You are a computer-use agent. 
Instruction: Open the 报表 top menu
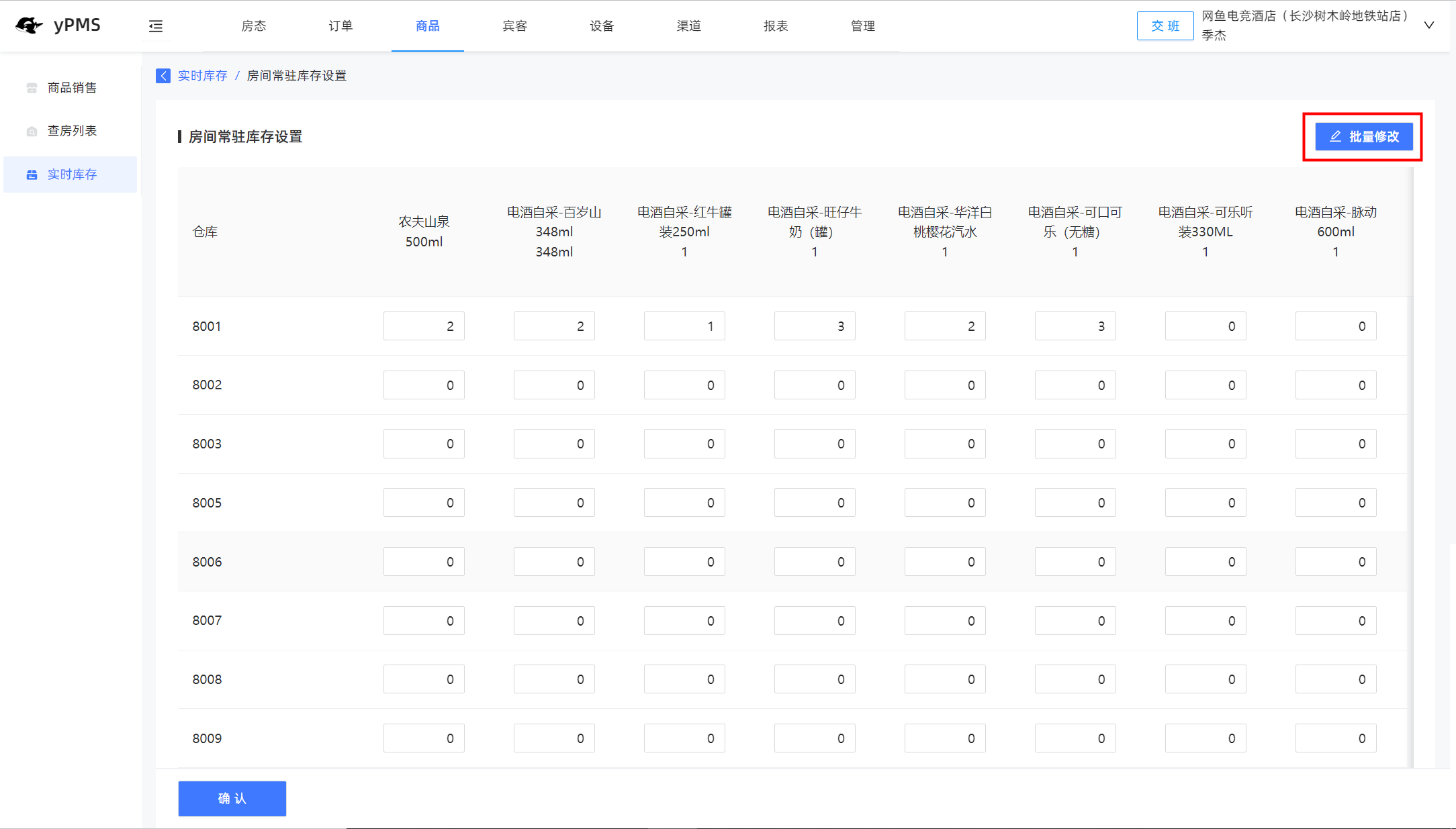776,26
